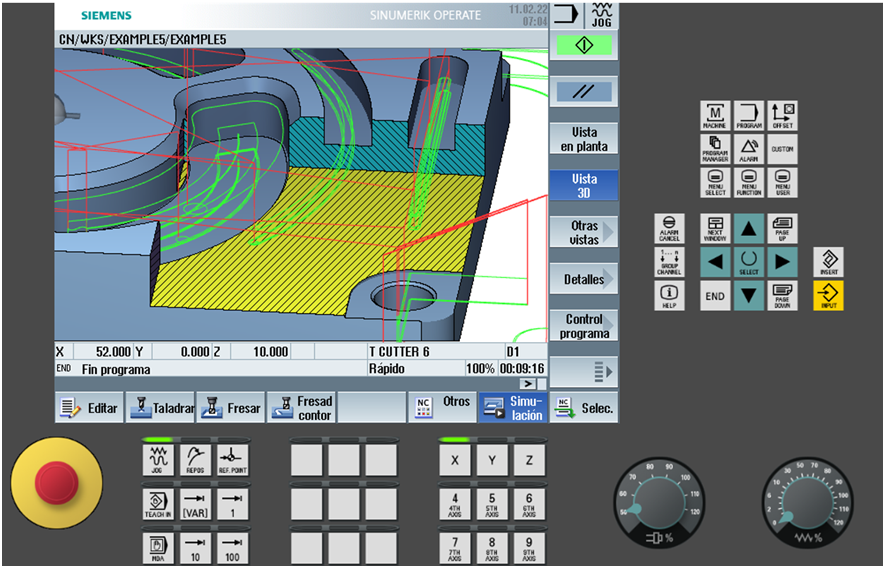Click the Selec. NC softkey
This screenshot has height=568, width=885.
coord(584,408)
